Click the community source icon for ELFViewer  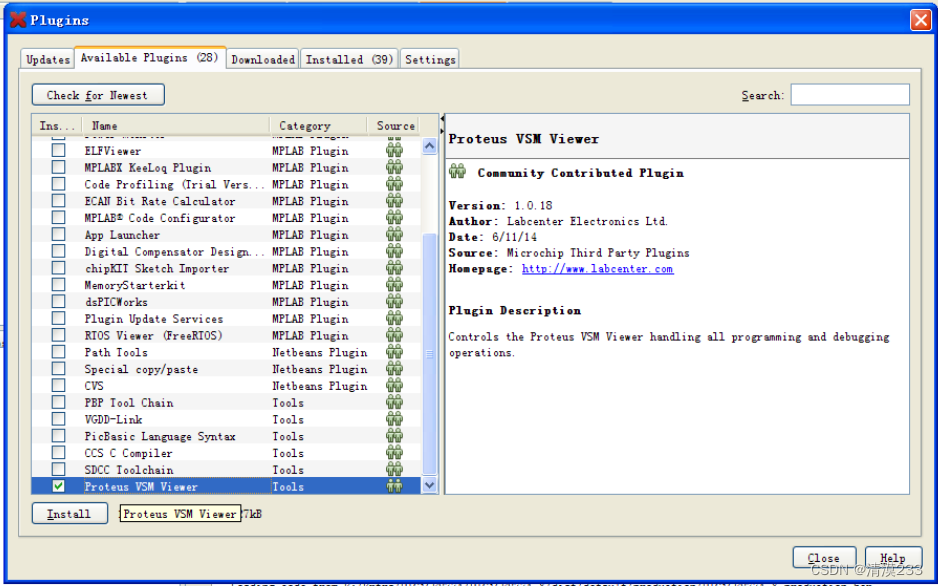pyautogui.click(x=394, y=151)
